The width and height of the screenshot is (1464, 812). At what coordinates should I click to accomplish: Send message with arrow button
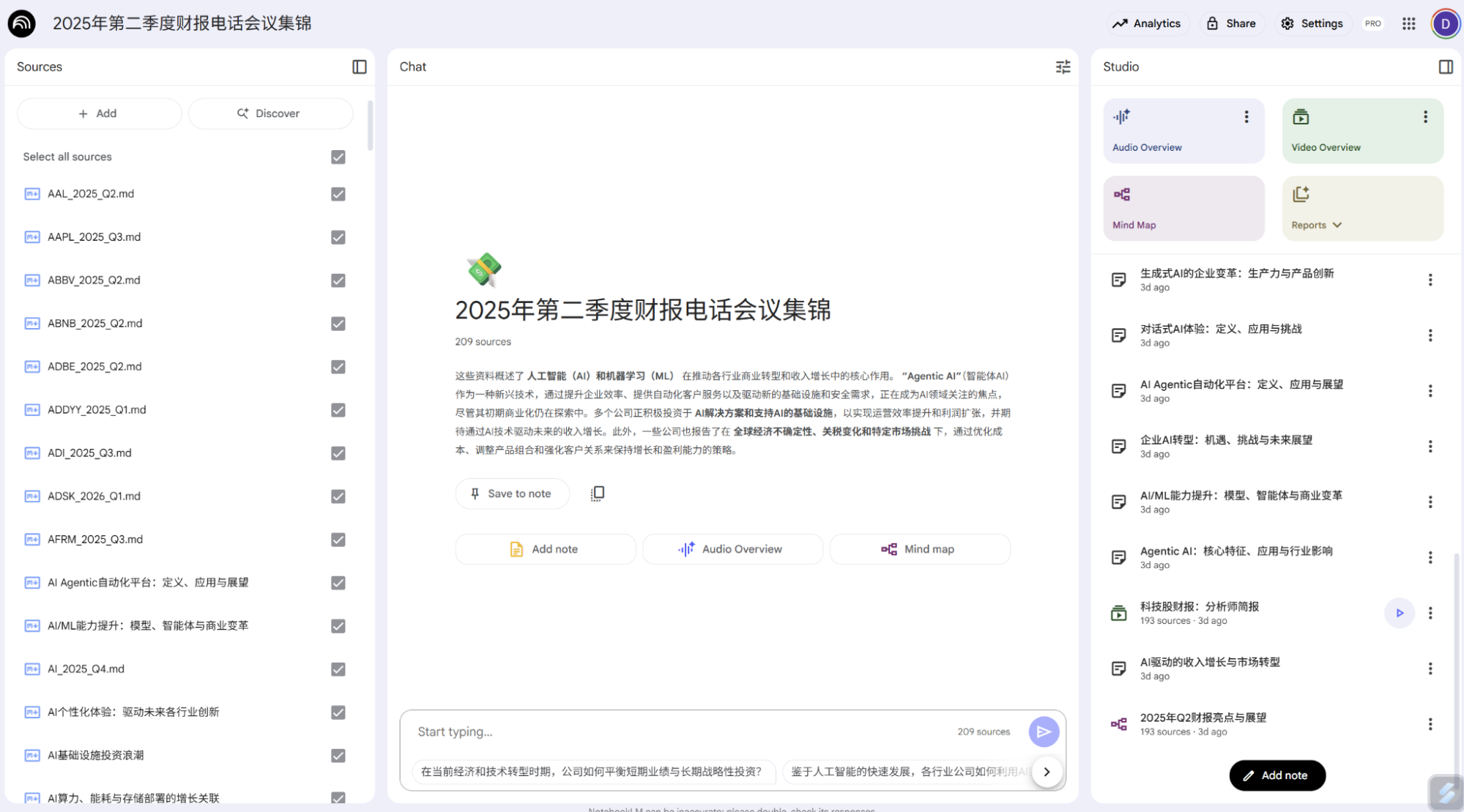pyautogui.click(x=1043, y=731)
